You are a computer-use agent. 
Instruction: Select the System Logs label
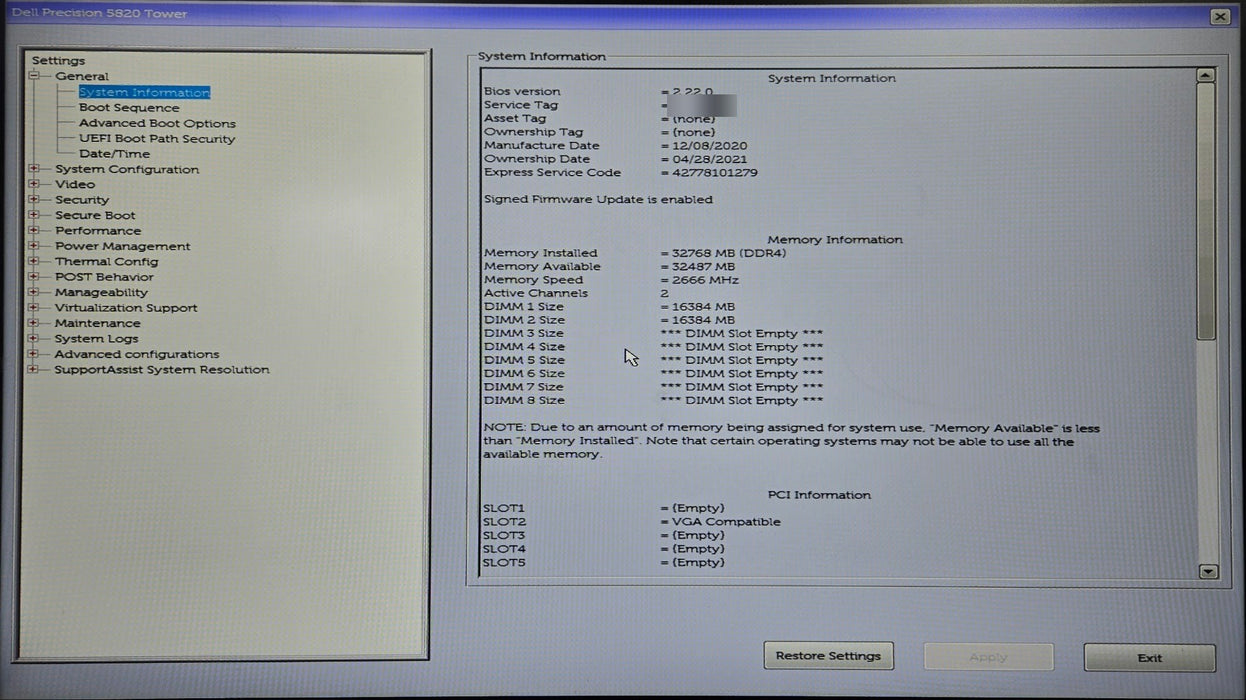(96, 338)
